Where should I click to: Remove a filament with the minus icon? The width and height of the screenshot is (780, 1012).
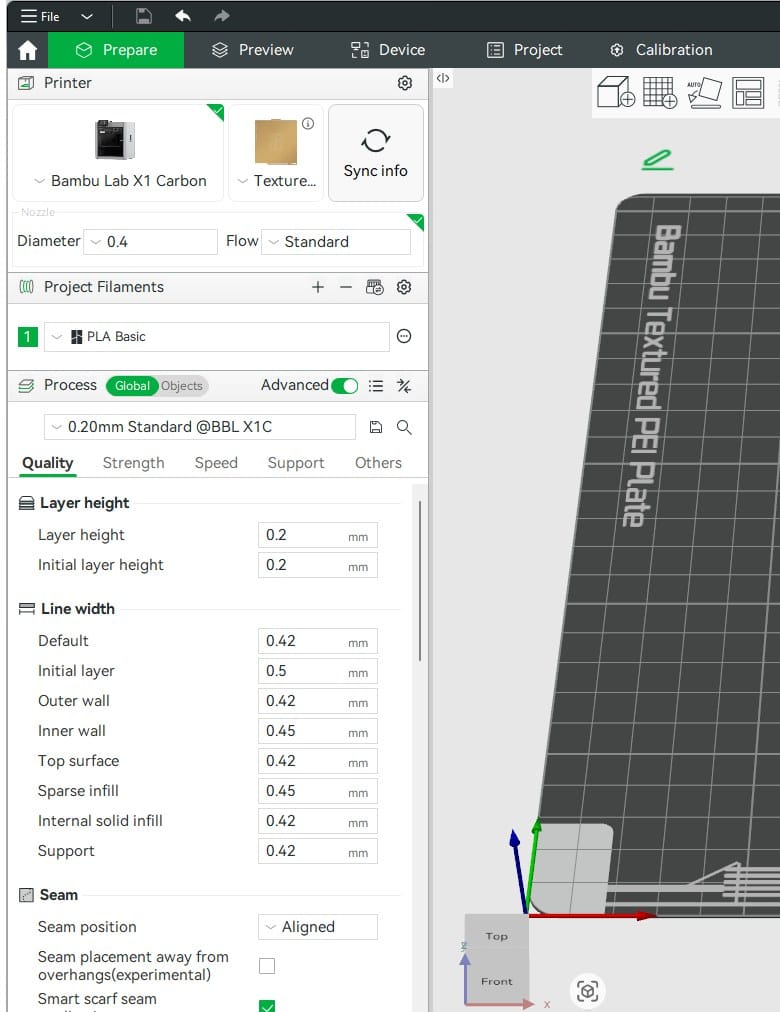tap(346, 287)
